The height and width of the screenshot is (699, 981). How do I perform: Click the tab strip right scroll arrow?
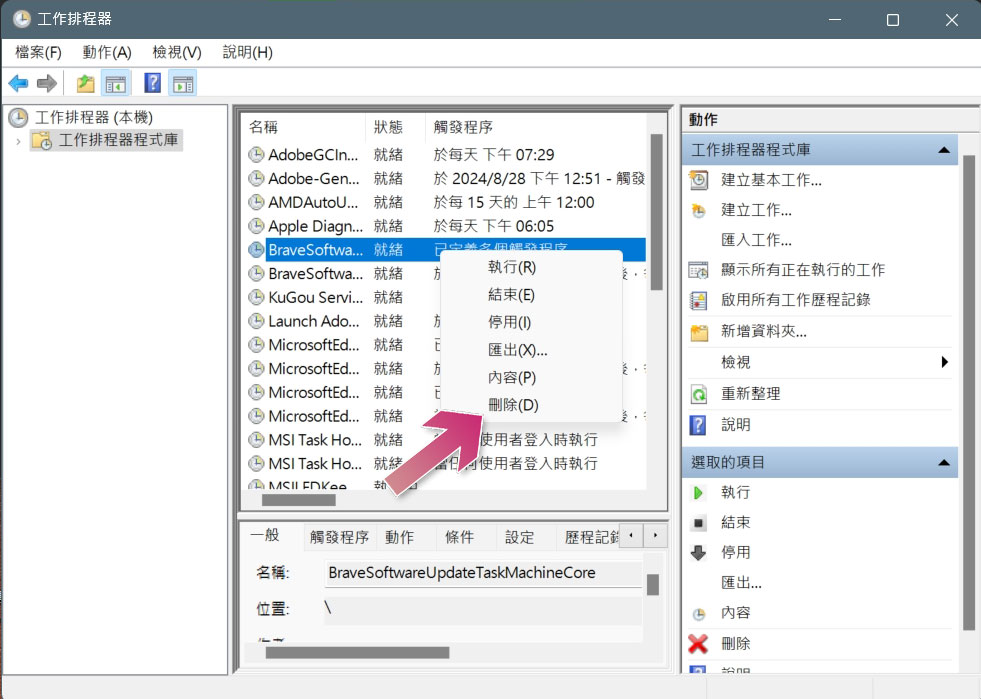coord(655,536)
